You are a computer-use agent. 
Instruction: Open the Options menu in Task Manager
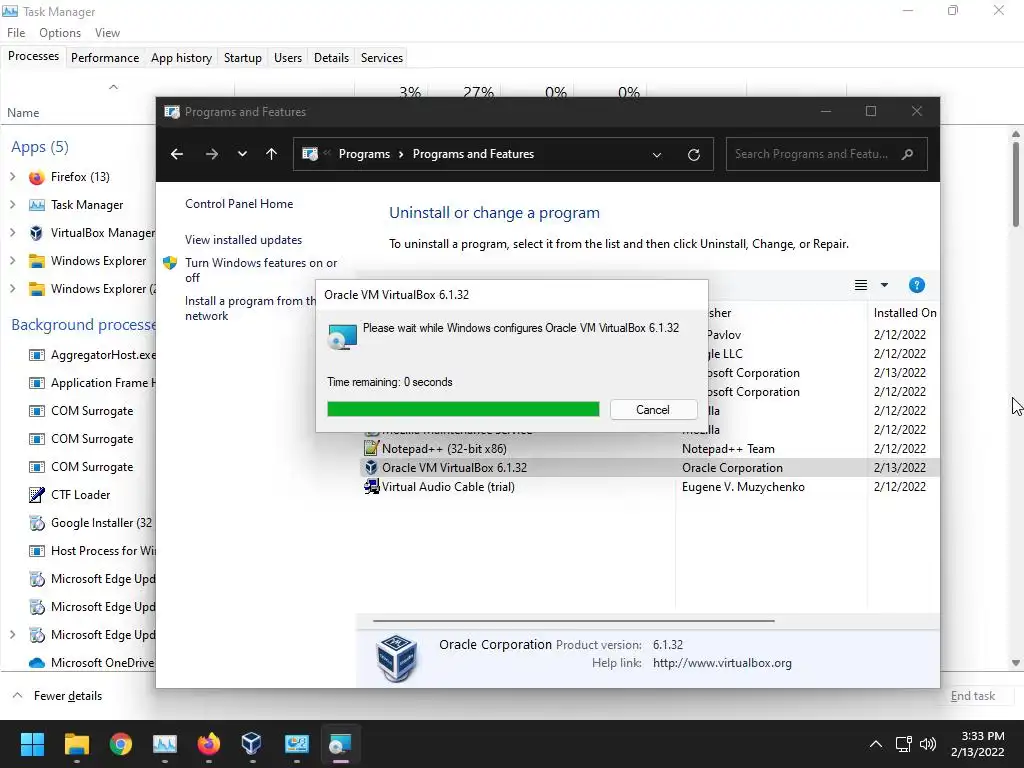coord(60,33)
